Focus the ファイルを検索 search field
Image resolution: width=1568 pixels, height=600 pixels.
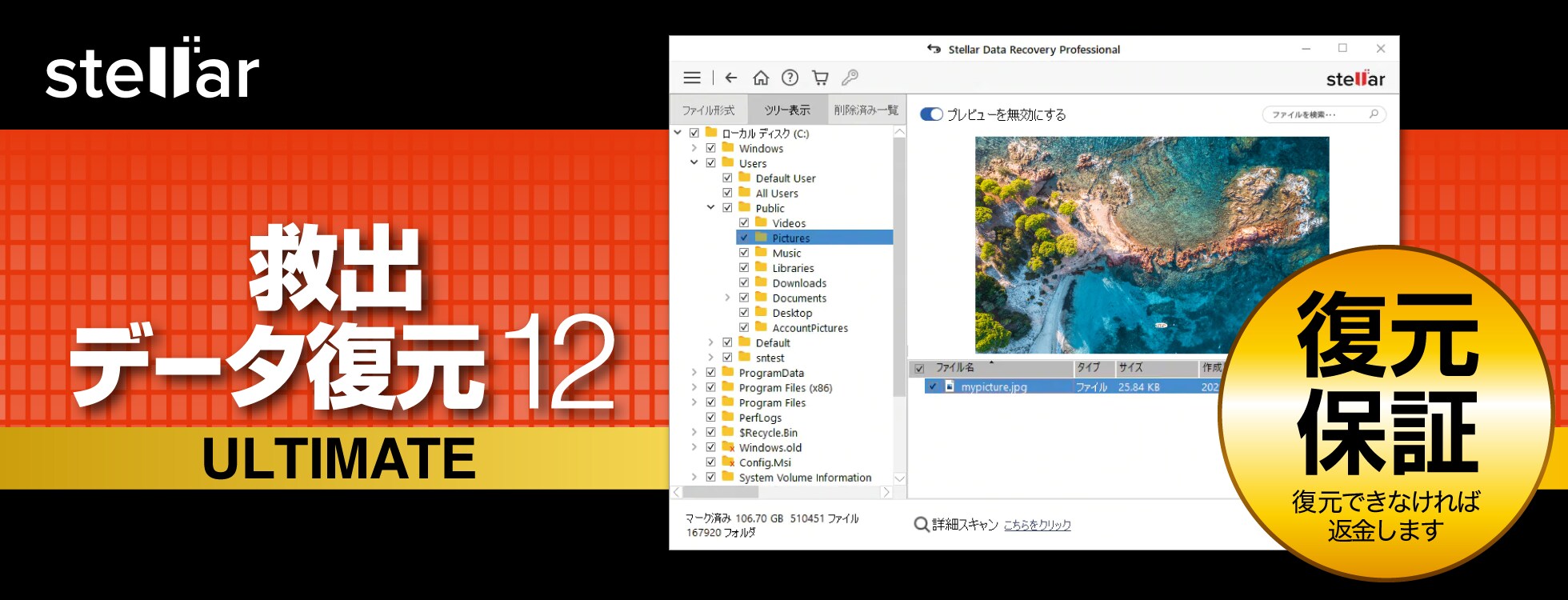1324,114
